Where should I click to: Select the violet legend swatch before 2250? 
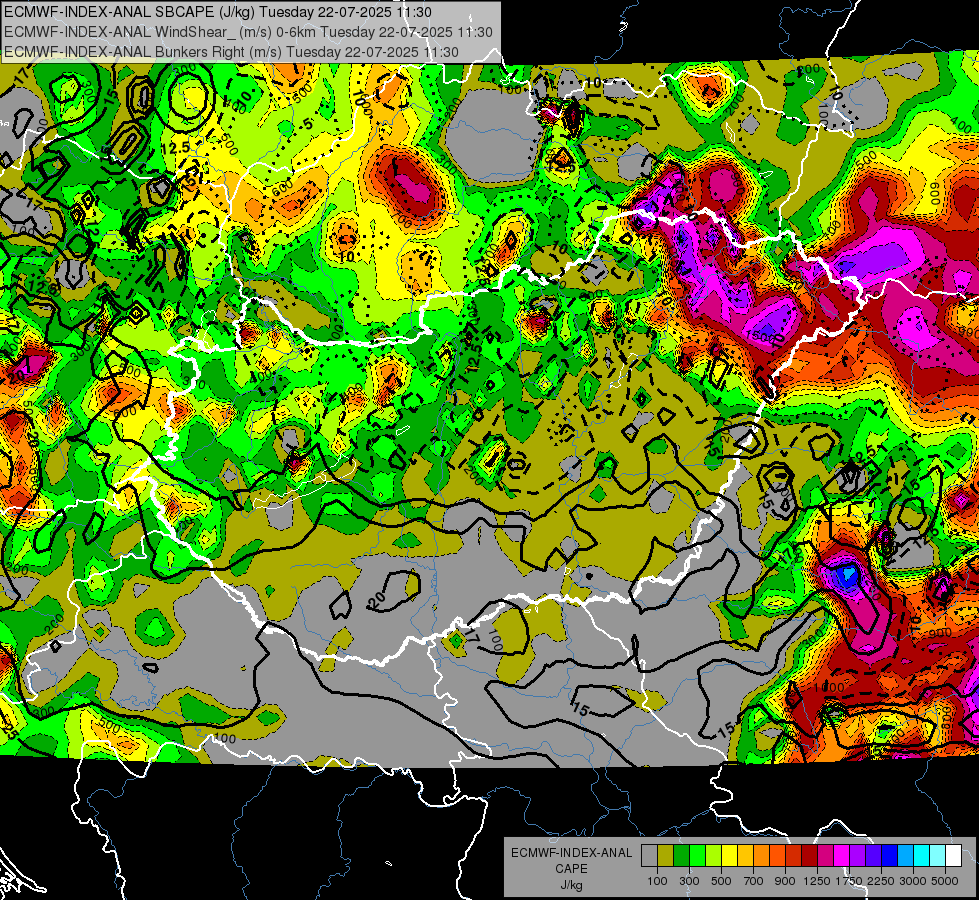pyautogui.click(x=873, y=856)
